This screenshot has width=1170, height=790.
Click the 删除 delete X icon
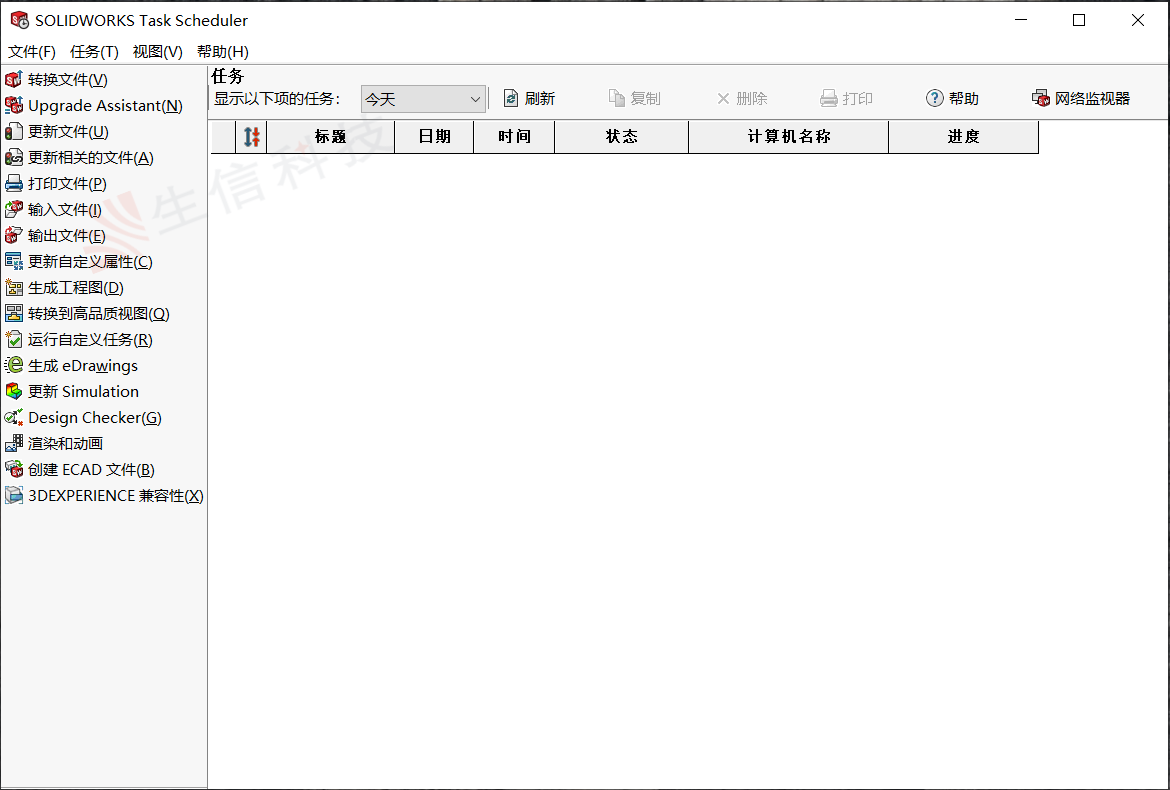[x=723, y=98]
